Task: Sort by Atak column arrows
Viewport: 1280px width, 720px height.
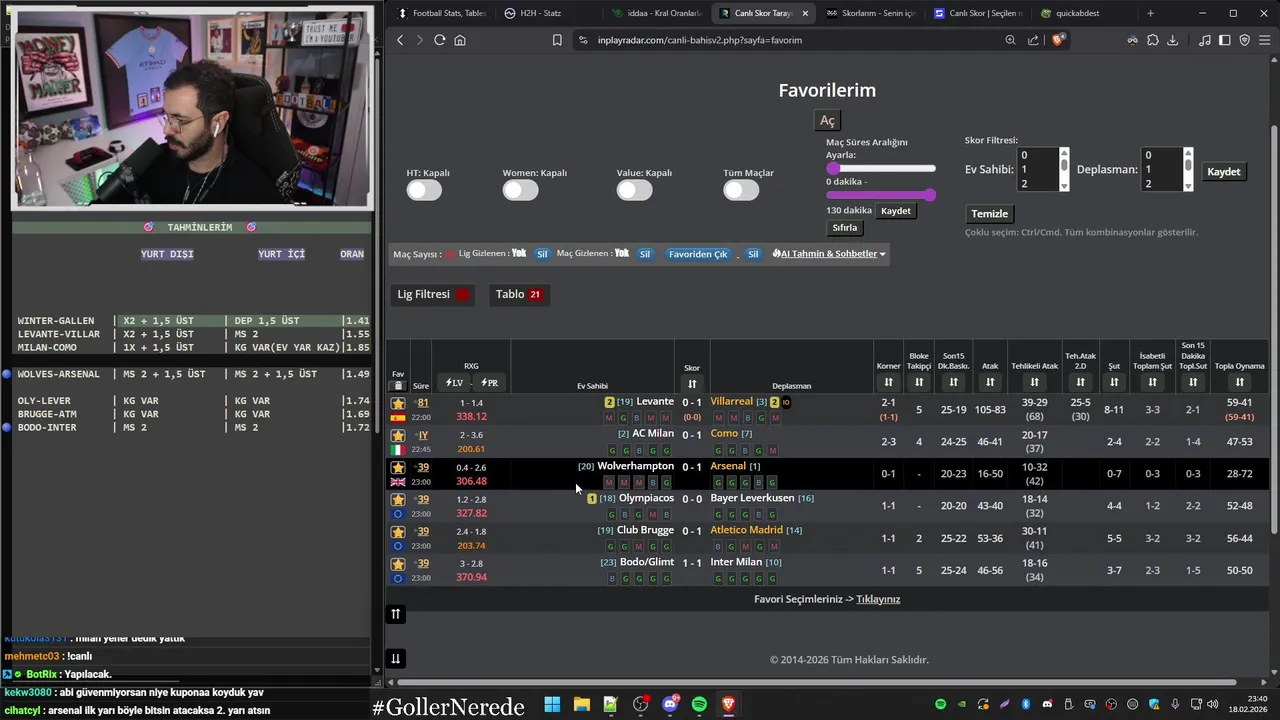Action: (990, 382)
